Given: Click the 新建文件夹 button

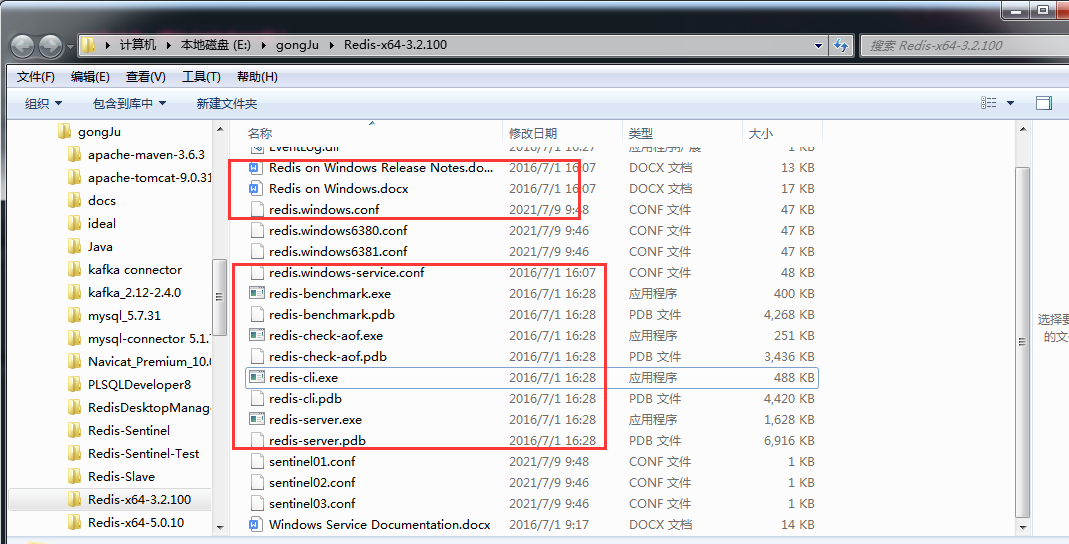Looking at the screenshot, I should tap(227, 104).
